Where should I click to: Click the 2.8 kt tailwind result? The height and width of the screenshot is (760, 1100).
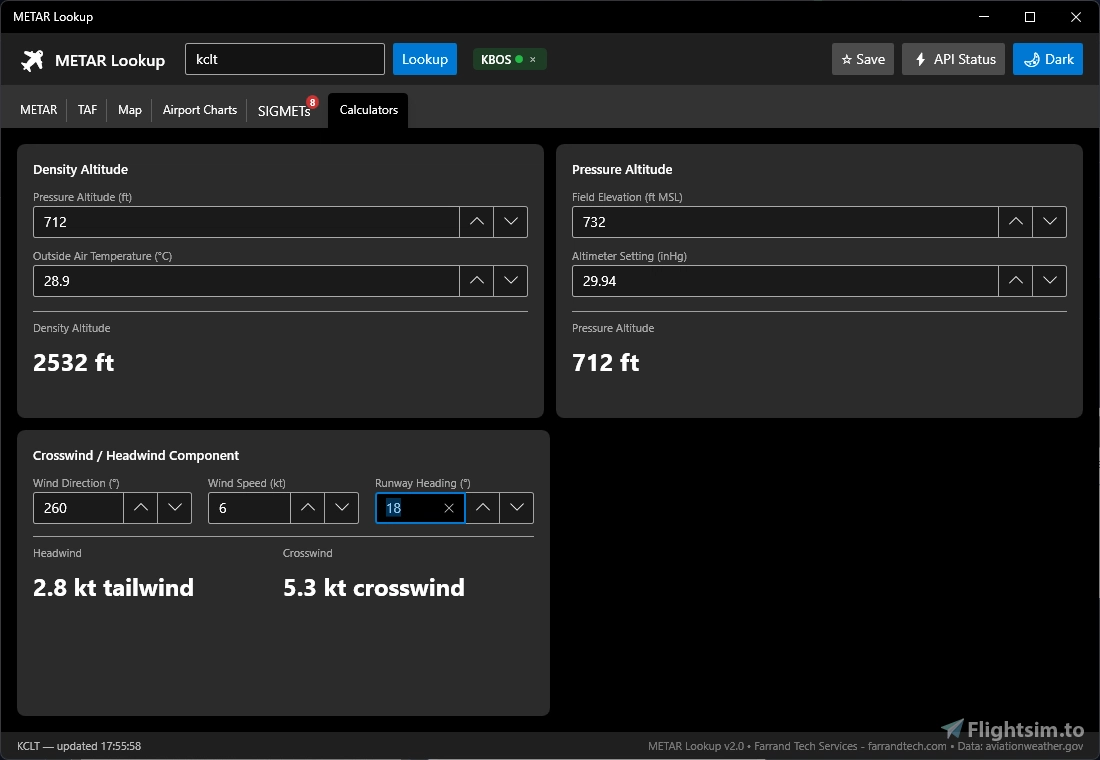(114, 588)
